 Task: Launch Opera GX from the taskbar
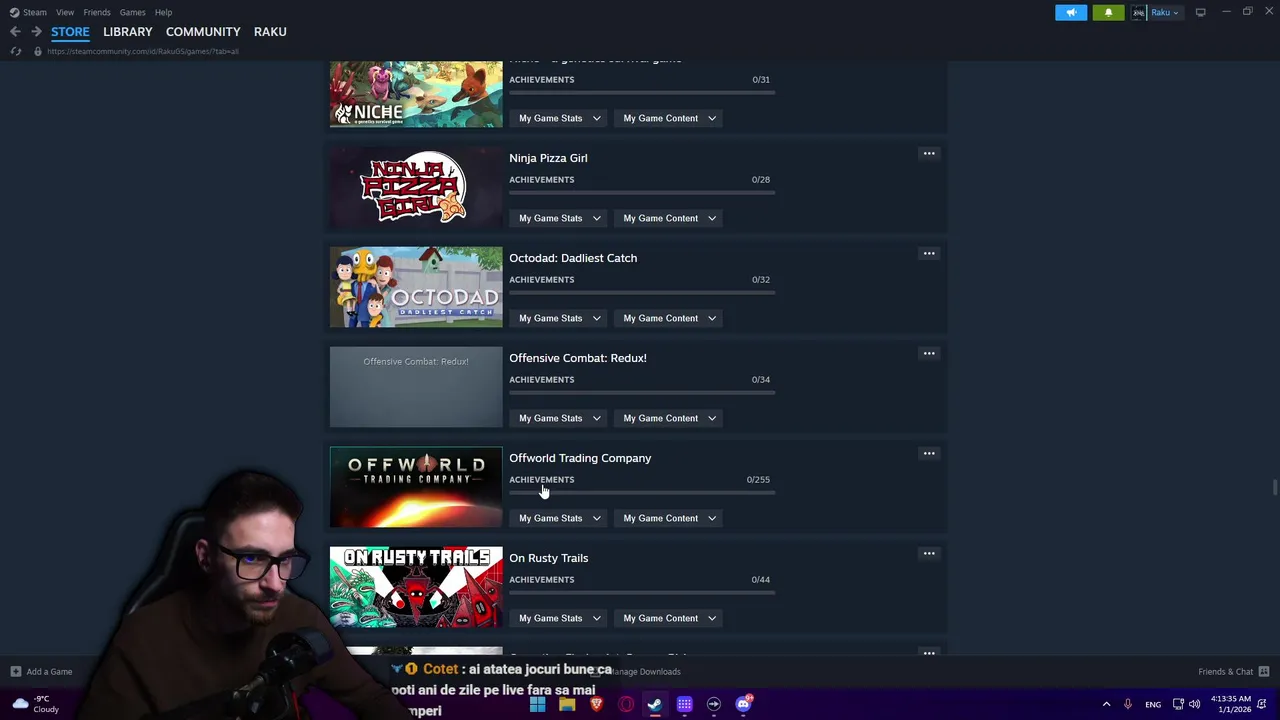[626, 704]
